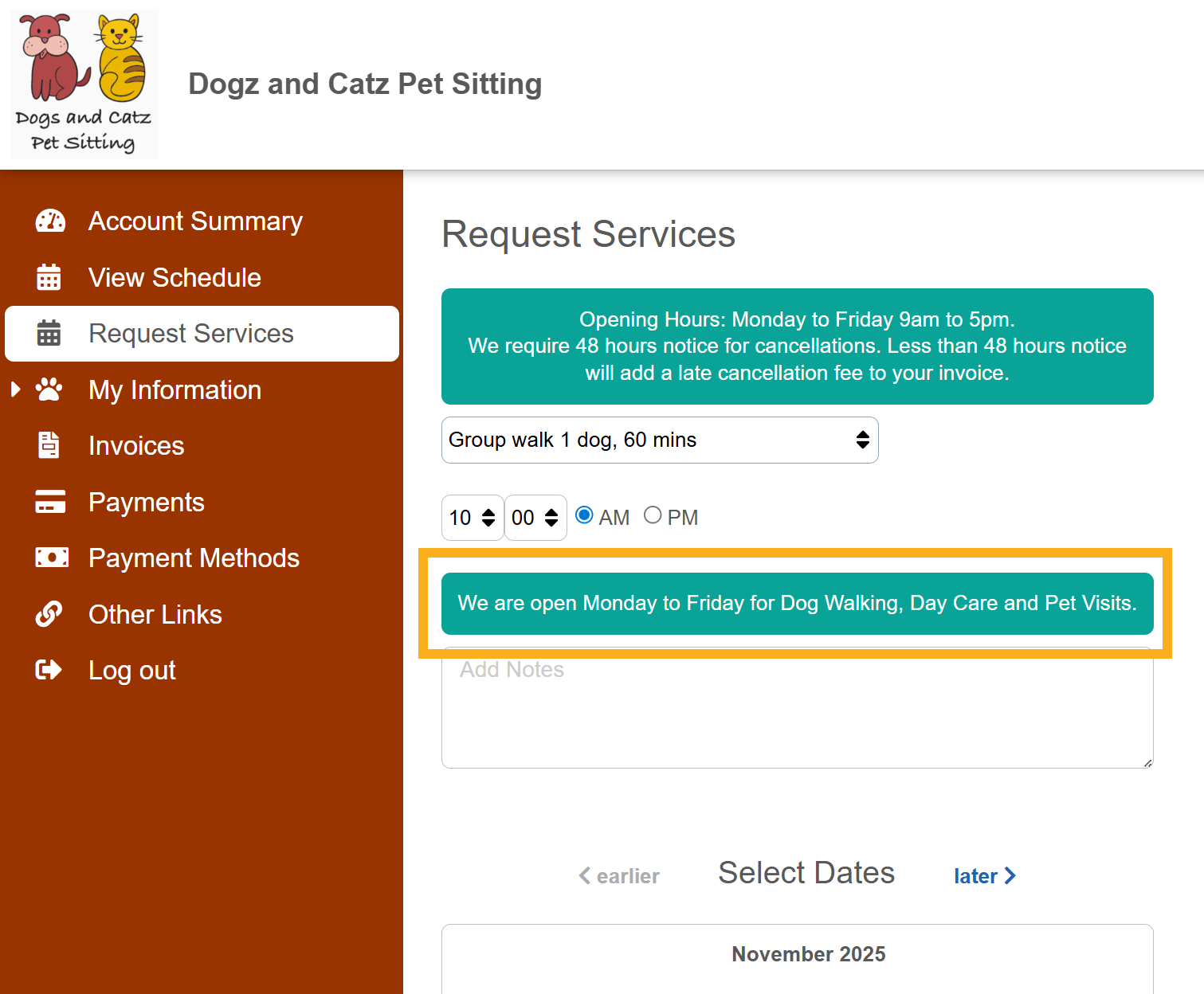Image resolution: width=1204 pixels, height=994 pixels.
Task: Click the later arrow link
Action: tap(984, 875)
